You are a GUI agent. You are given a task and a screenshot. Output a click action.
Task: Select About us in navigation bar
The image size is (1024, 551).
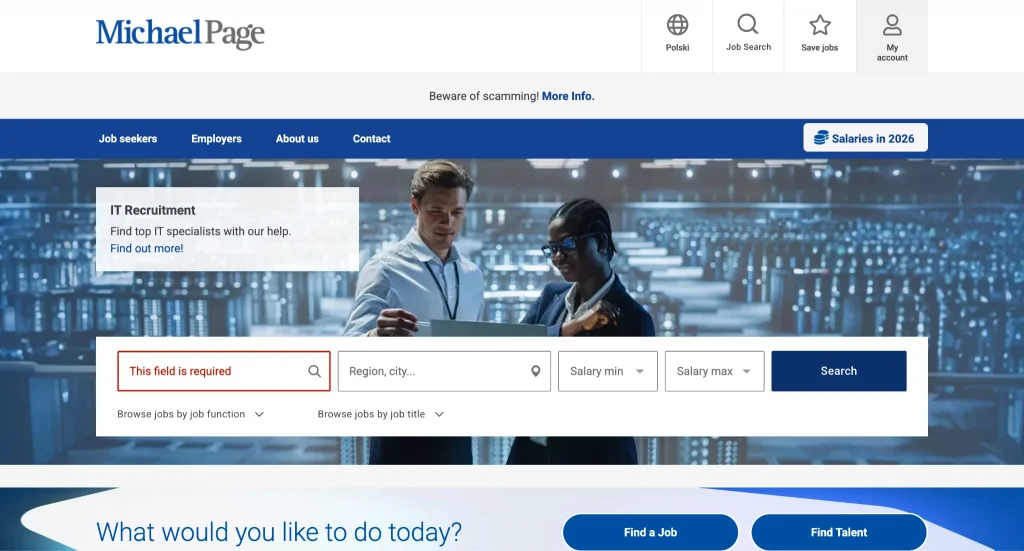297,139
